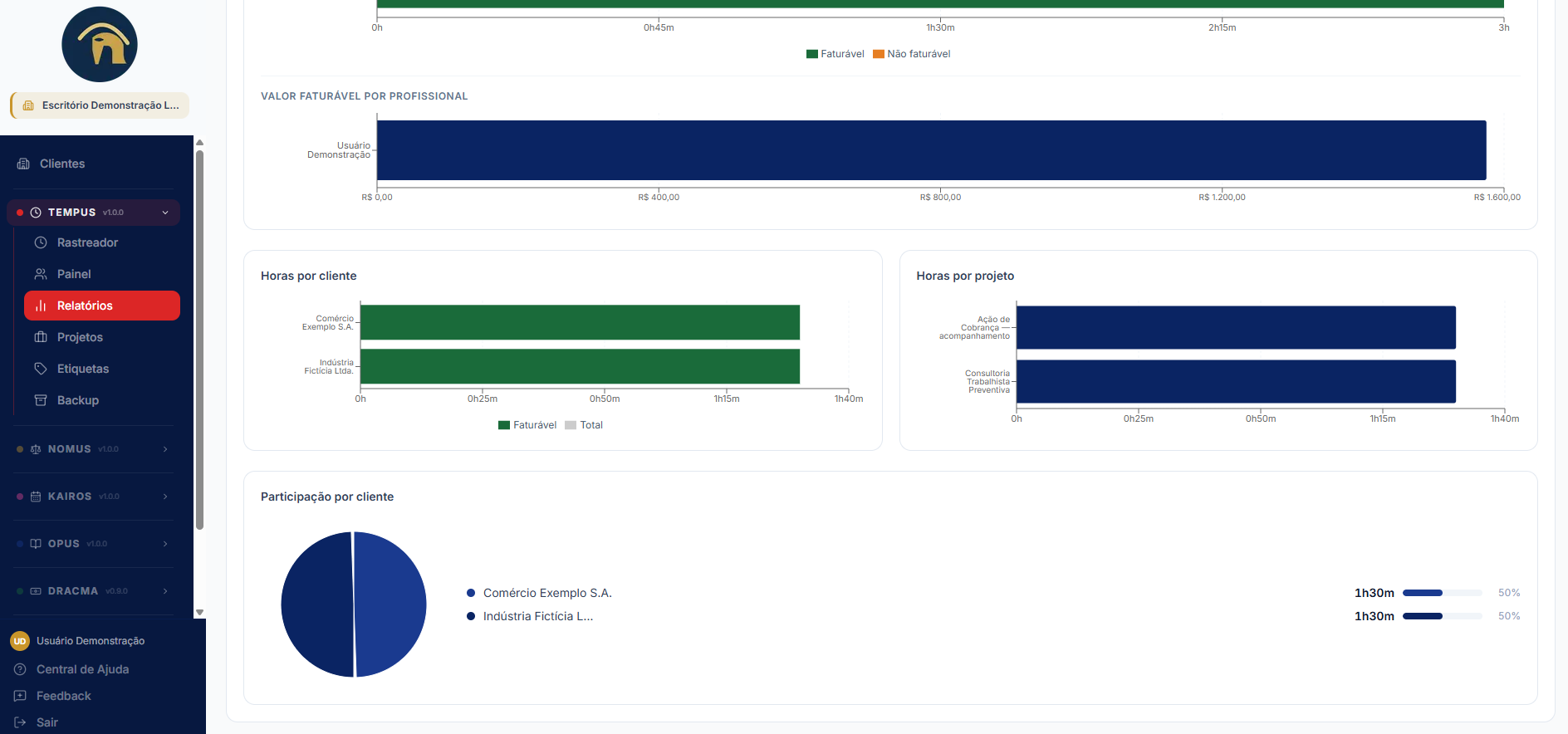Click the Relatórios bar chart icon
Screen dimensions: 1568x734
(41, 306)
